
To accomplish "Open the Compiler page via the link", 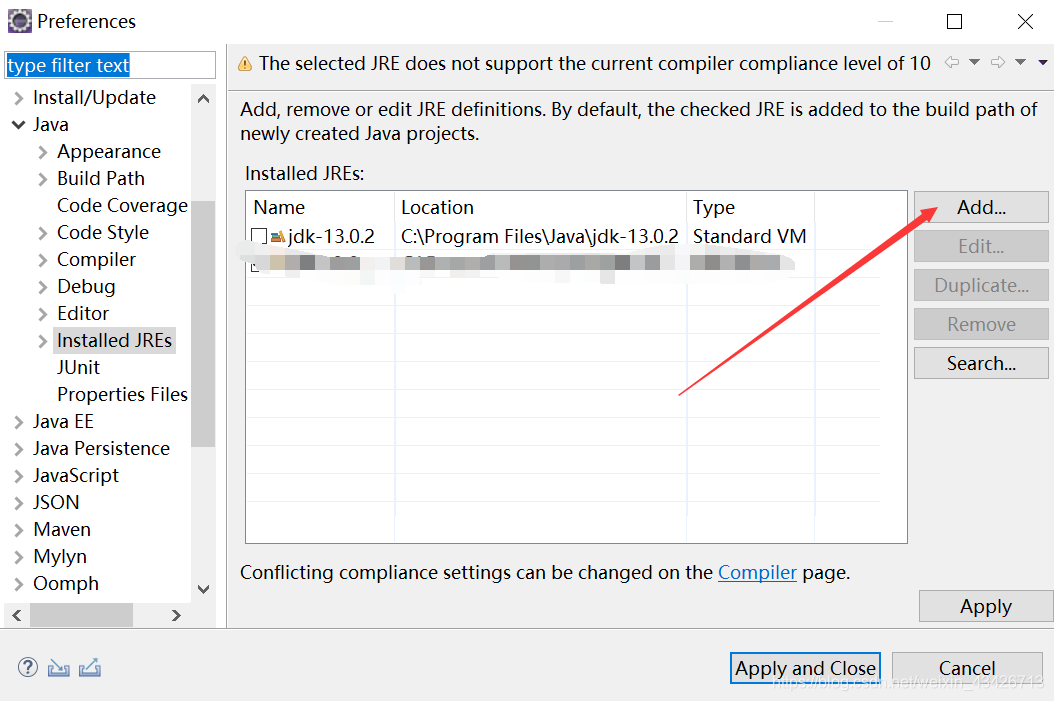I will (x=757, y=572).
